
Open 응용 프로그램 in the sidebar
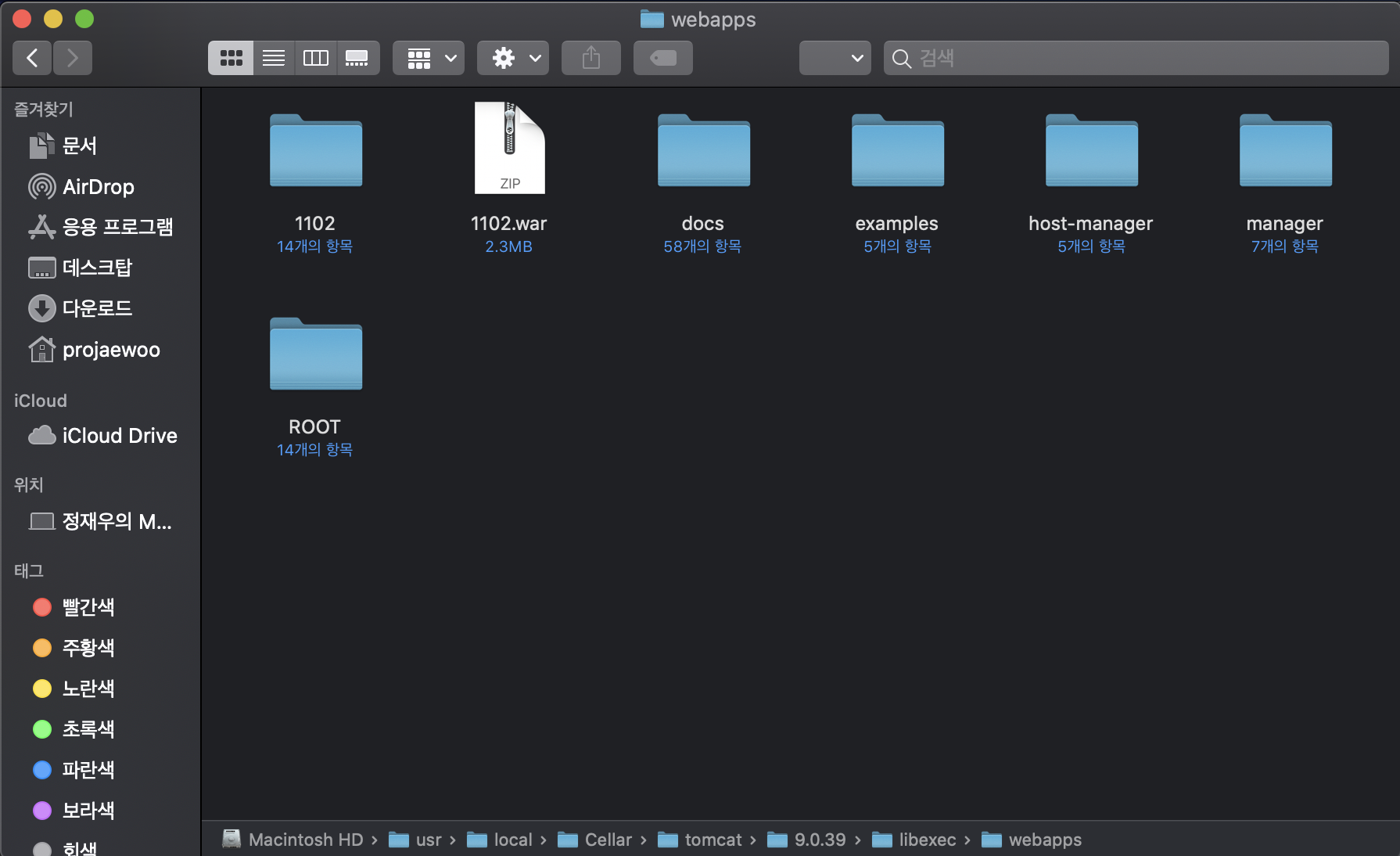tap(100, 227)
